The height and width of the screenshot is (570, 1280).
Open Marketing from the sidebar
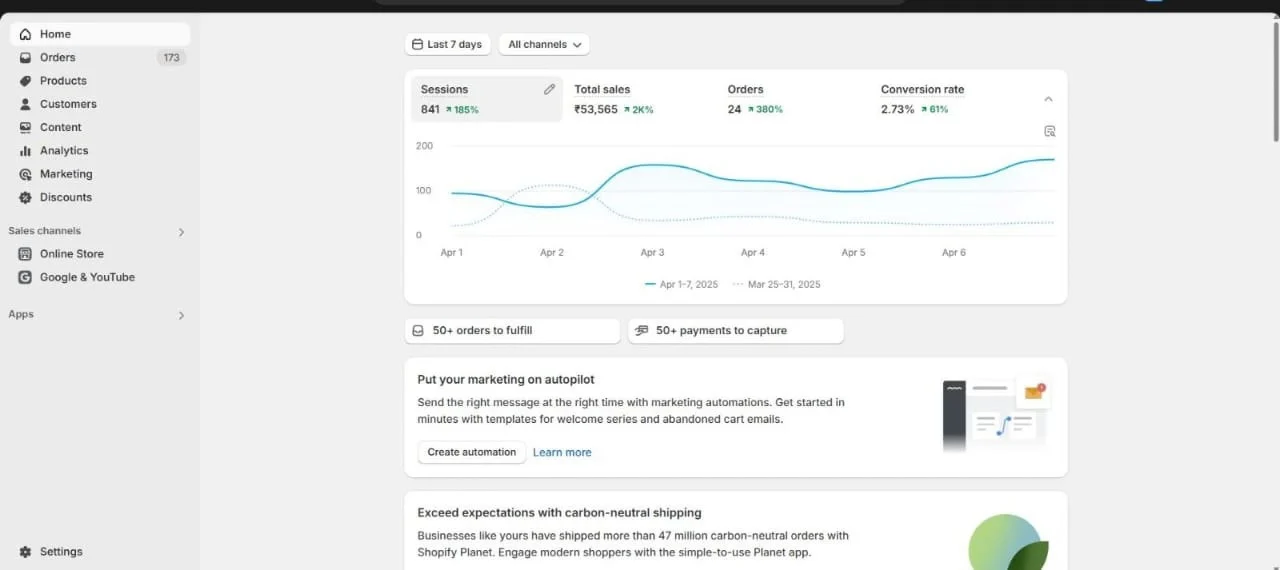click(x=100, y=174)
